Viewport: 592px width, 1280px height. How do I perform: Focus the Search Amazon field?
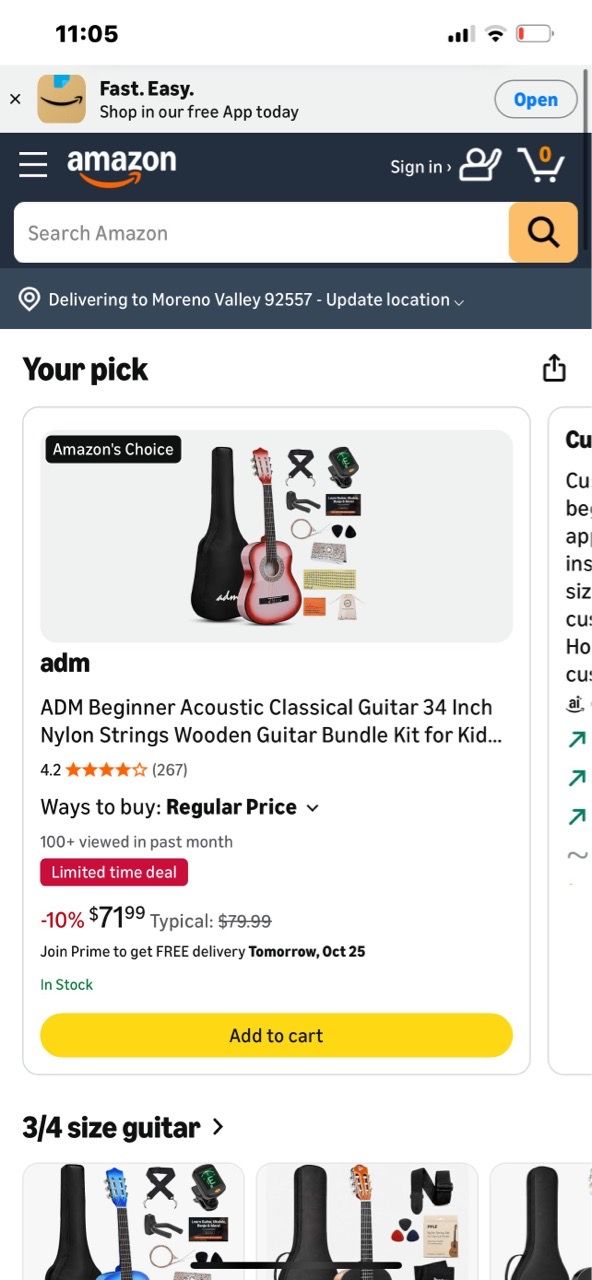[x=262, y=232]
